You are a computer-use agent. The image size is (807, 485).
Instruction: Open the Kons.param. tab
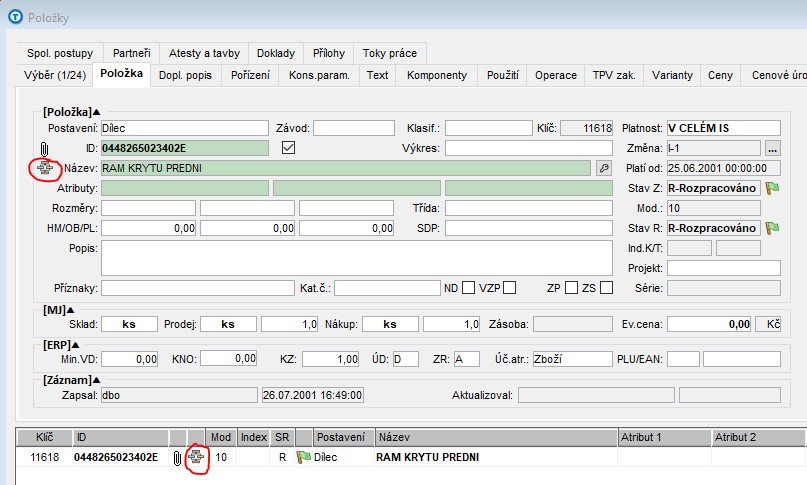[x=319, y=75]
